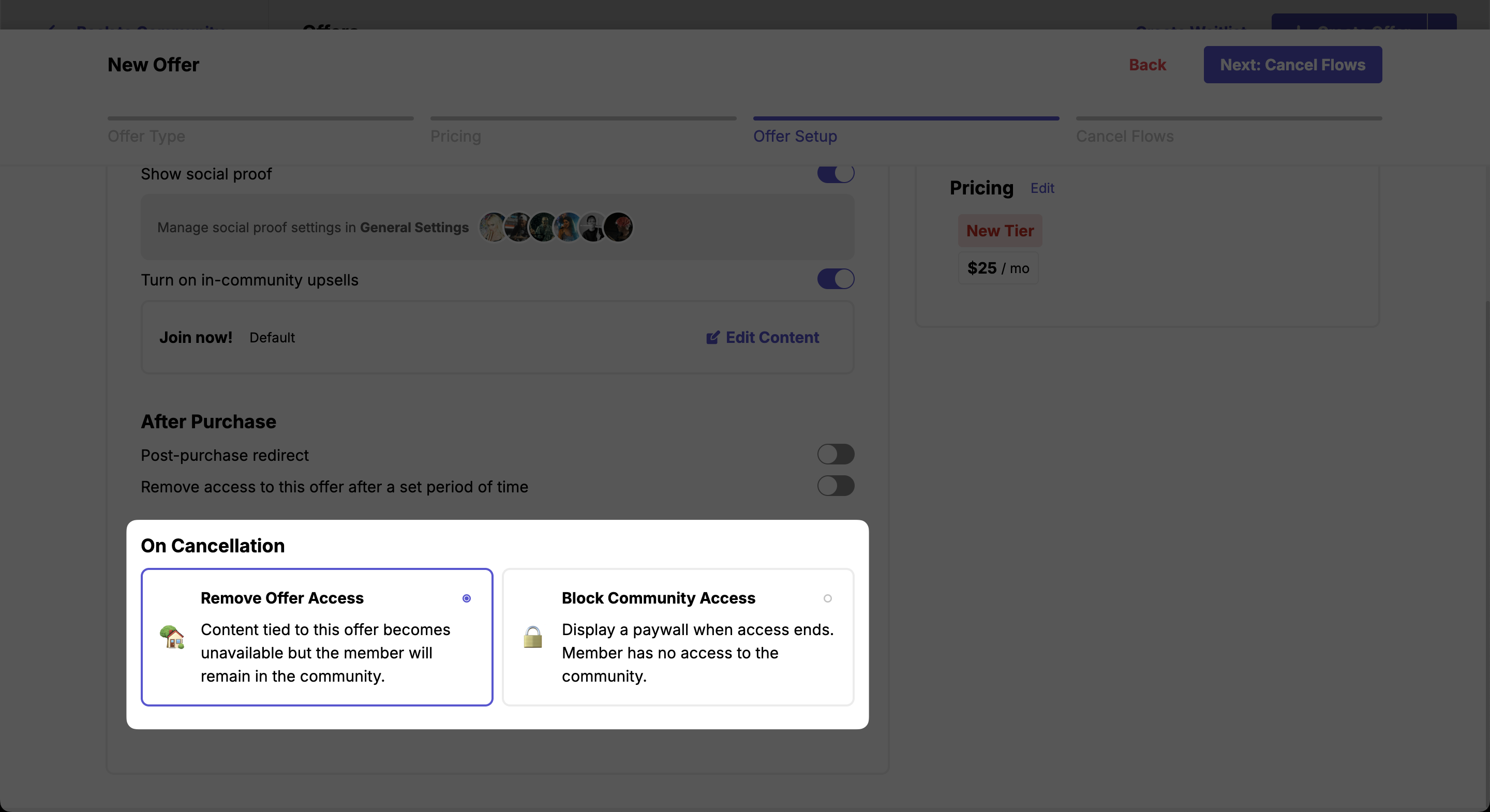This screenshot has width=1490, height=812.
Task: Click the padlock icon on Block Community Access
Action: coord(532,637)
